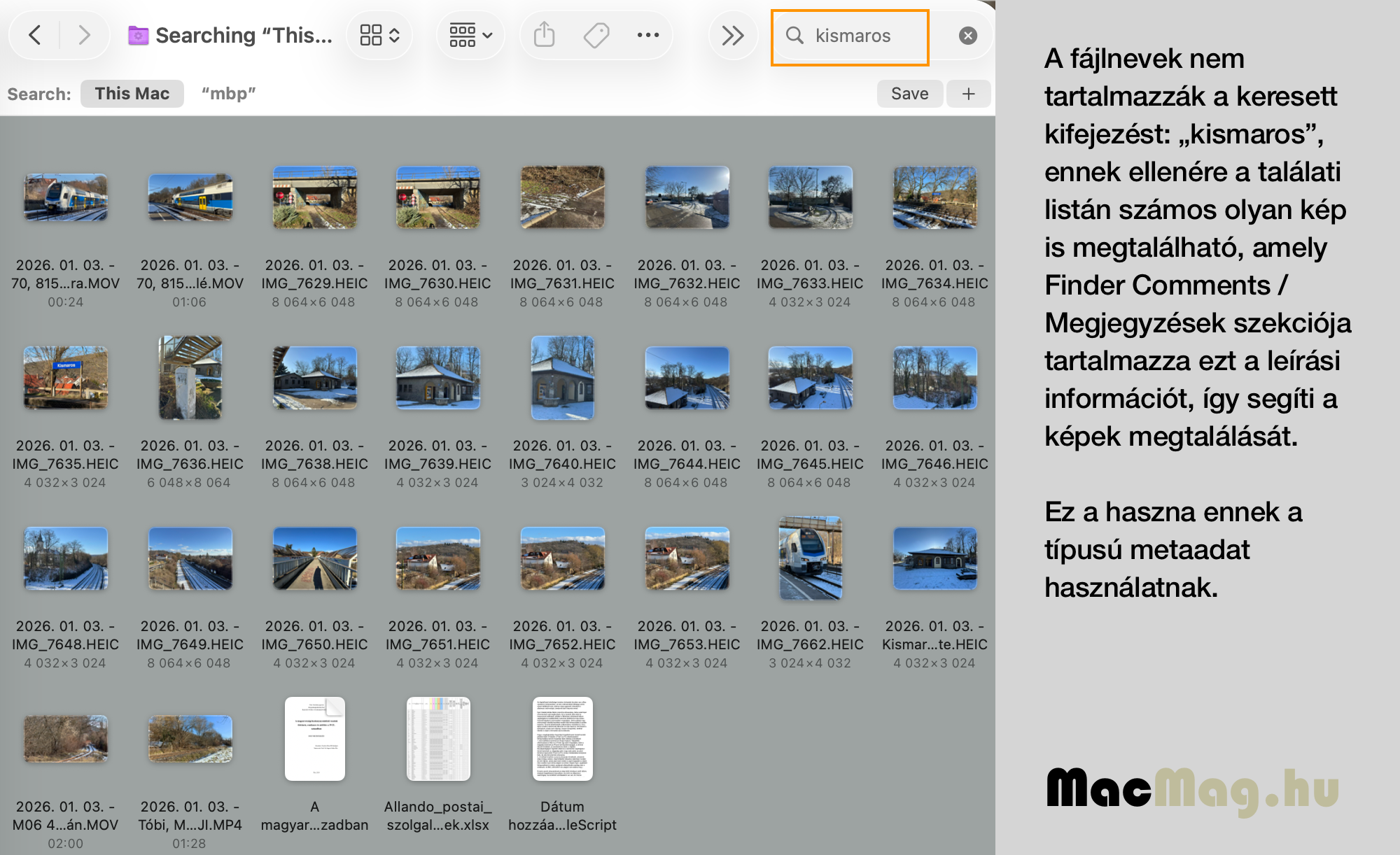This screenshot has height=855, width=1400.
Task: Add search criteria with plus button
Action: click(968, 94)
